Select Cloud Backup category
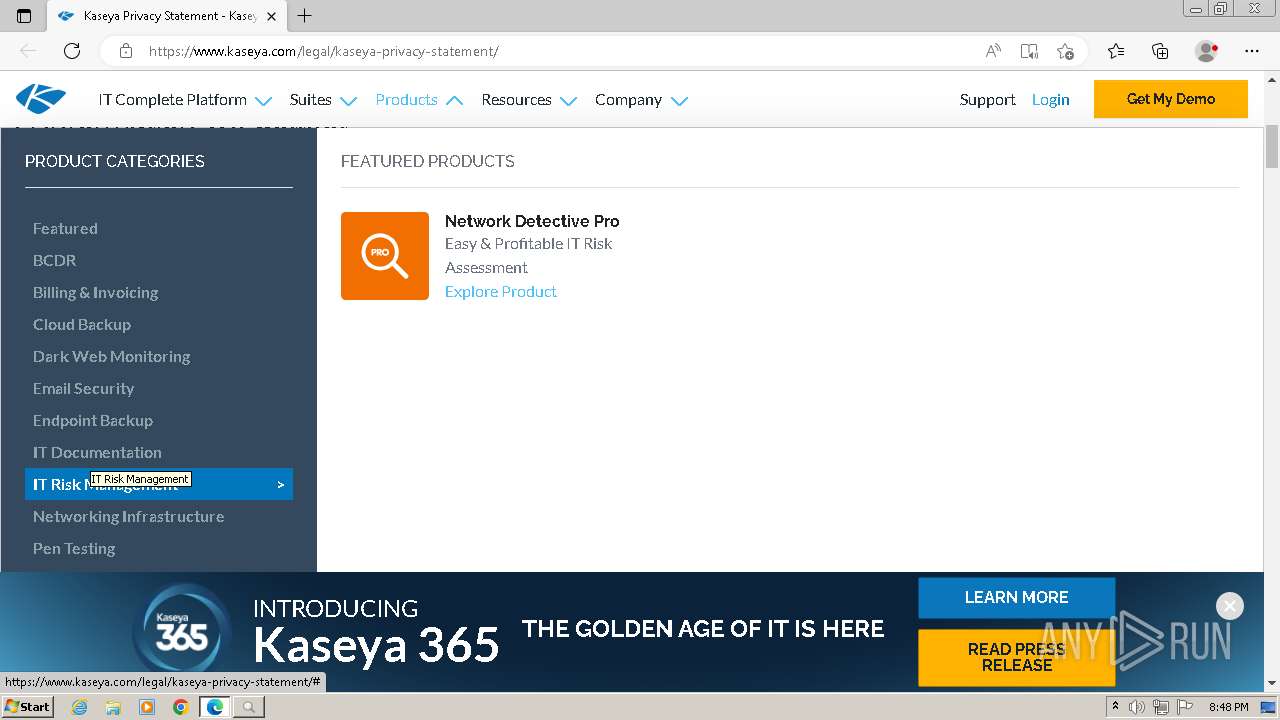1280x720 pixels. tap(82, 324)
